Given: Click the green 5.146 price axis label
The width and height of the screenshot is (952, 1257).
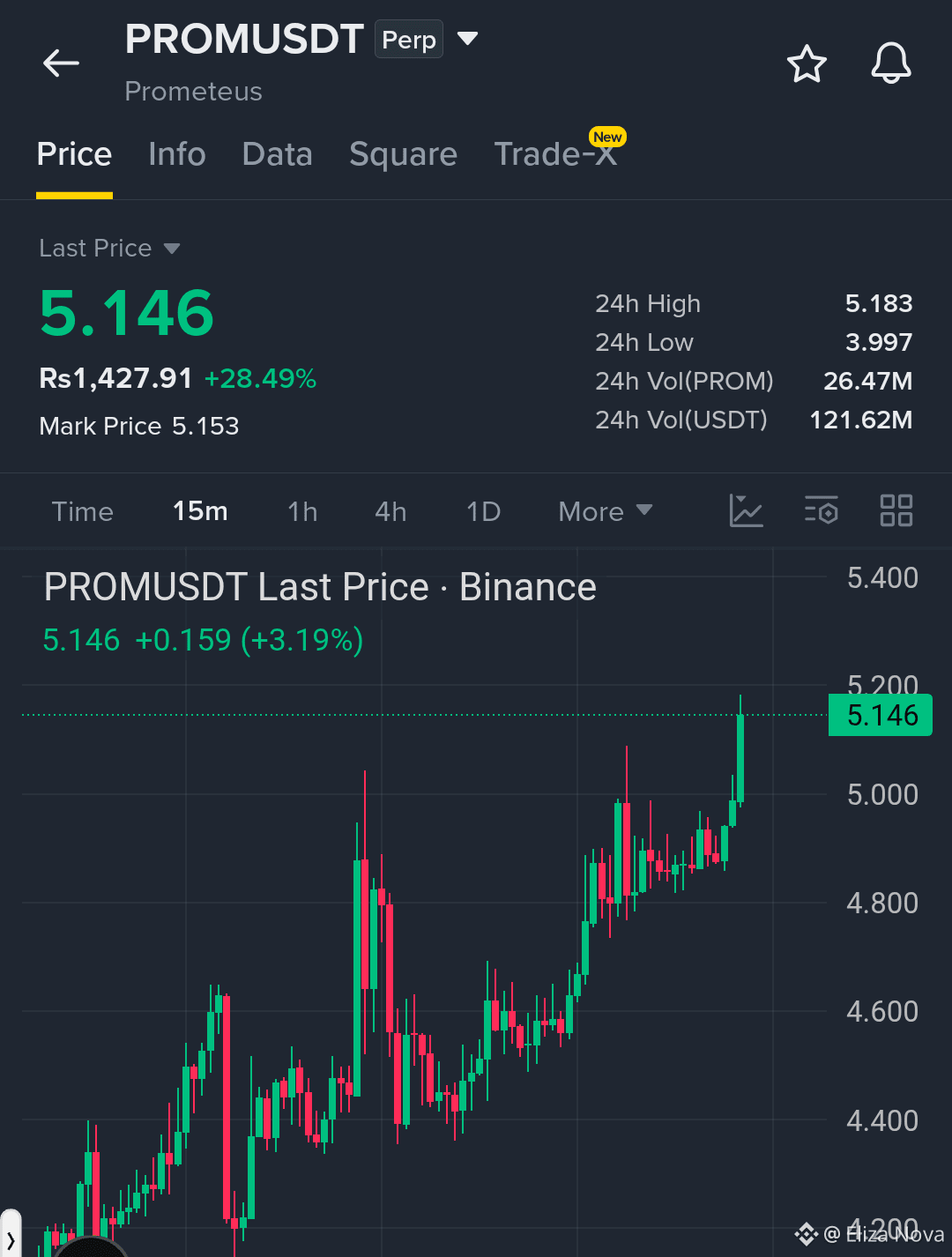Looking at the screenshot, I should tap(881, 715).
